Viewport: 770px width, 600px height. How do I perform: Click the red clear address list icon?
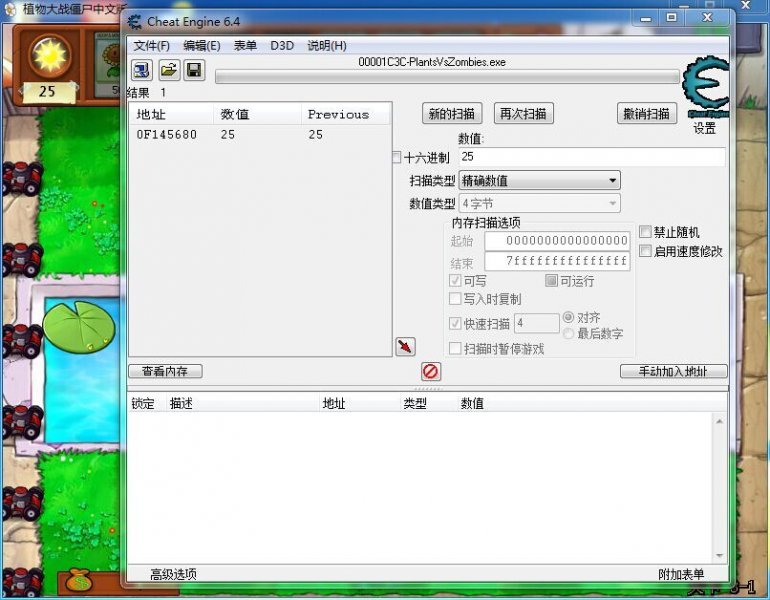(x=431, y=371)
